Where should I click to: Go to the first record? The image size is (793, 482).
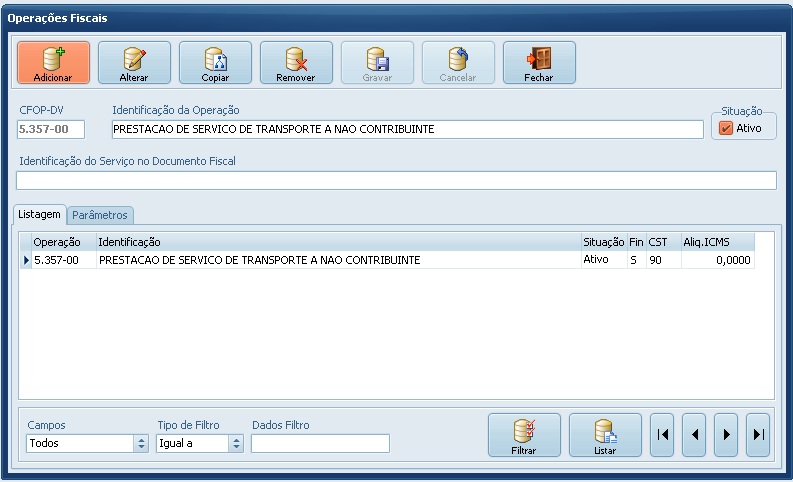click(x=662, y=435)
